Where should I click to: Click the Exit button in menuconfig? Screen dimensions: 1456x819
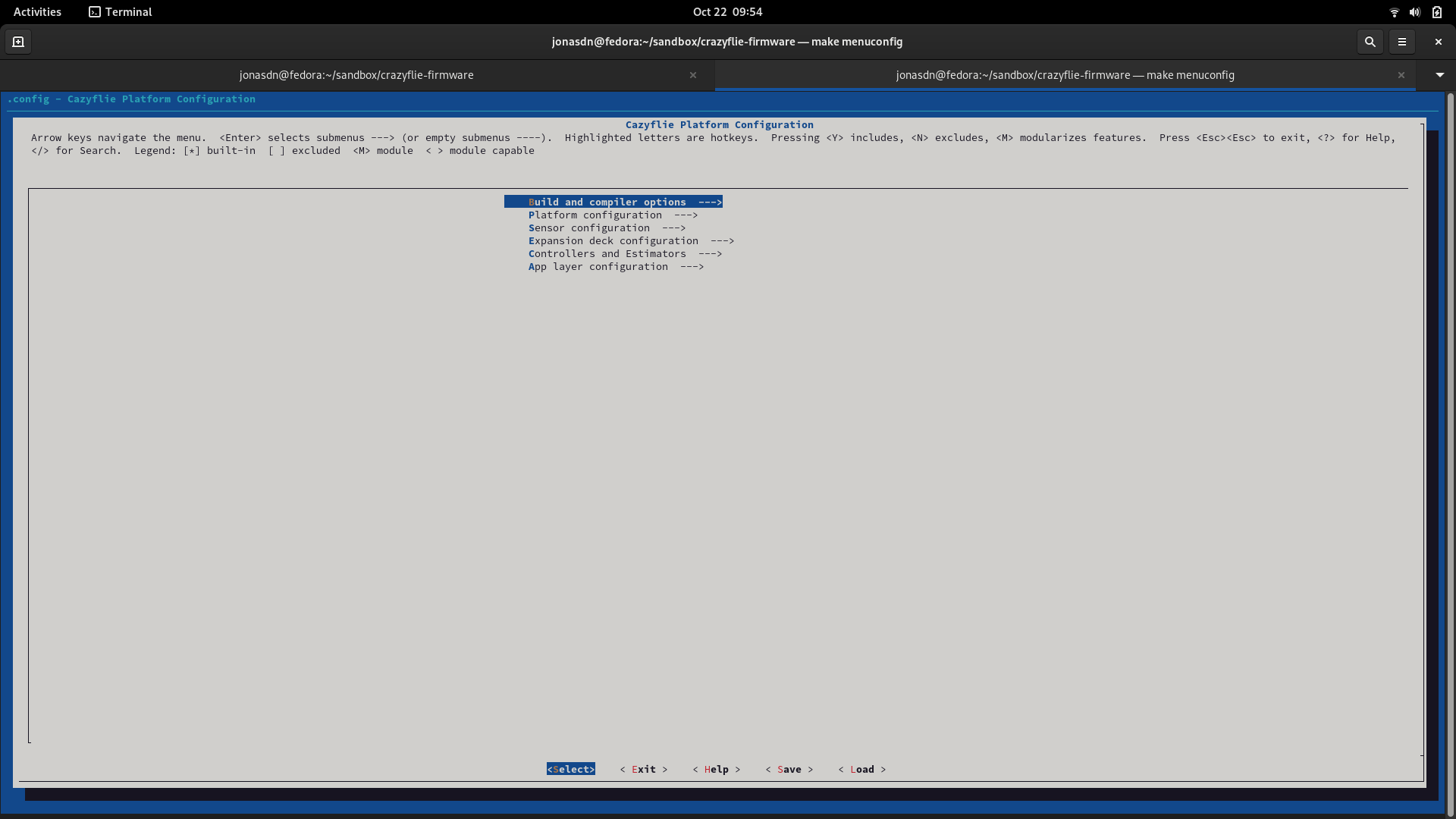click(x=643, y=769)
